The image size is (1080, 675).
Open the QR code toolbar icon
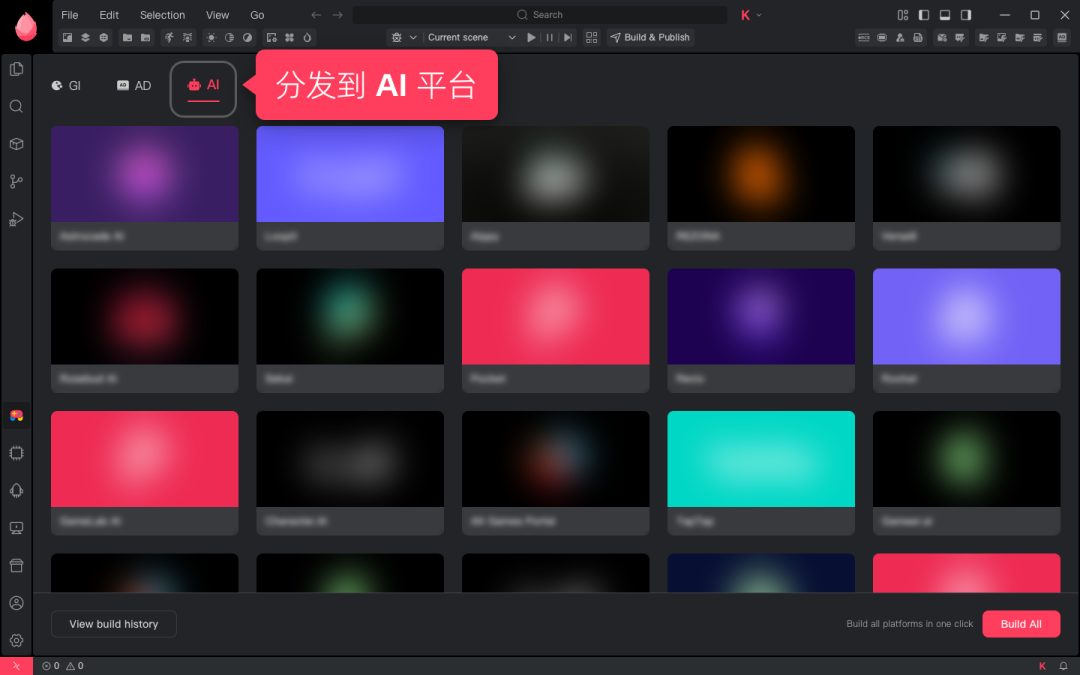[592, 37]
